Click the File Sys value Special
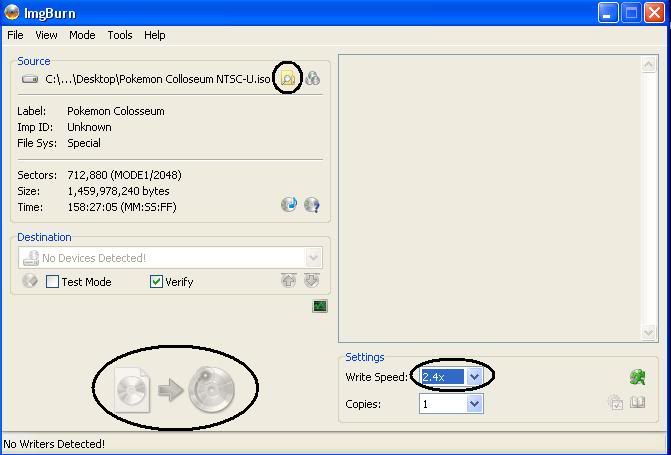The image size is (671, 455). pos(84,143)
